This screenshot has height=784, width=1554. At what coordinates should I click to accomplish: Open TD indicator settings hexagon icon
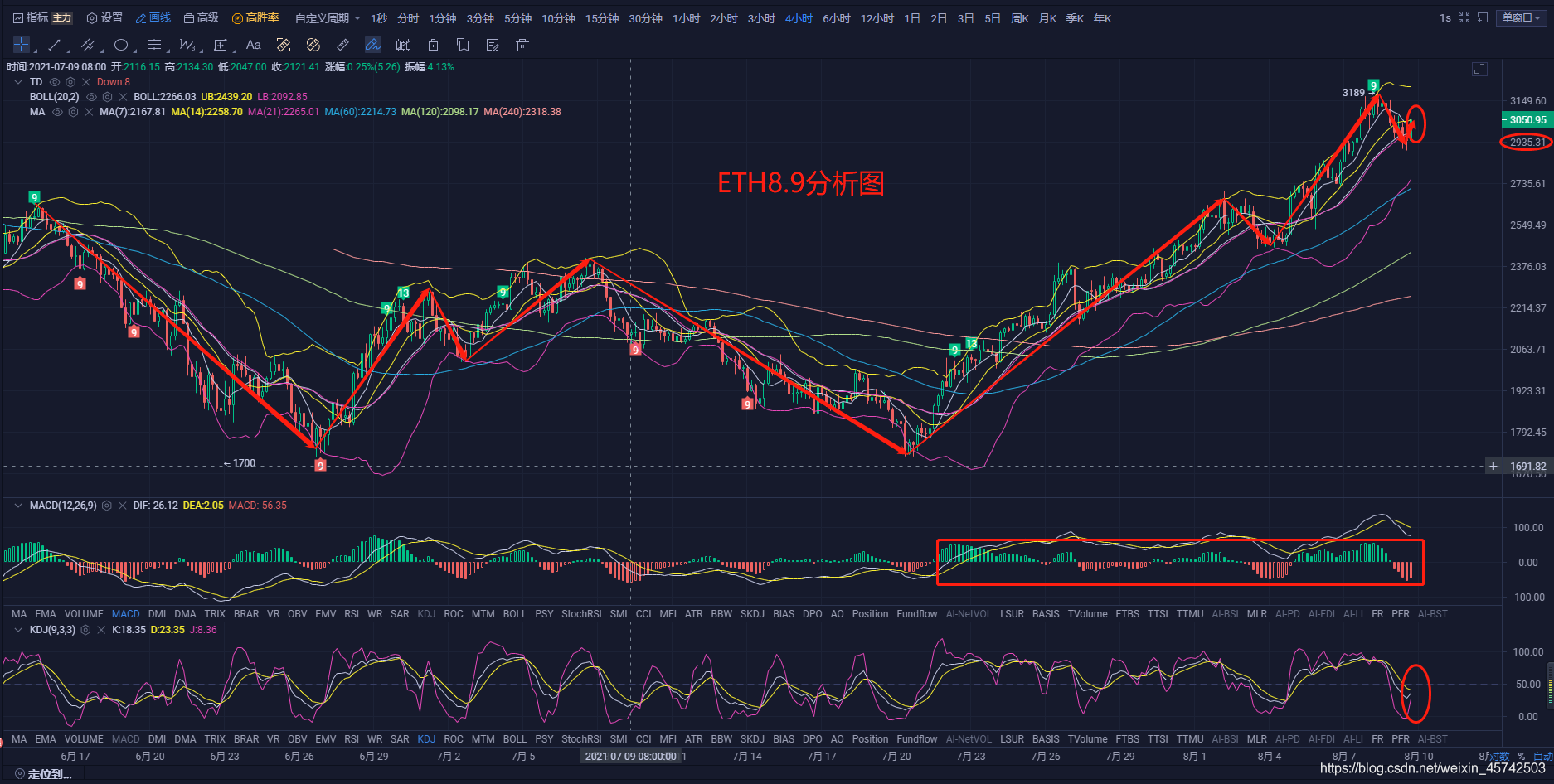70,82
